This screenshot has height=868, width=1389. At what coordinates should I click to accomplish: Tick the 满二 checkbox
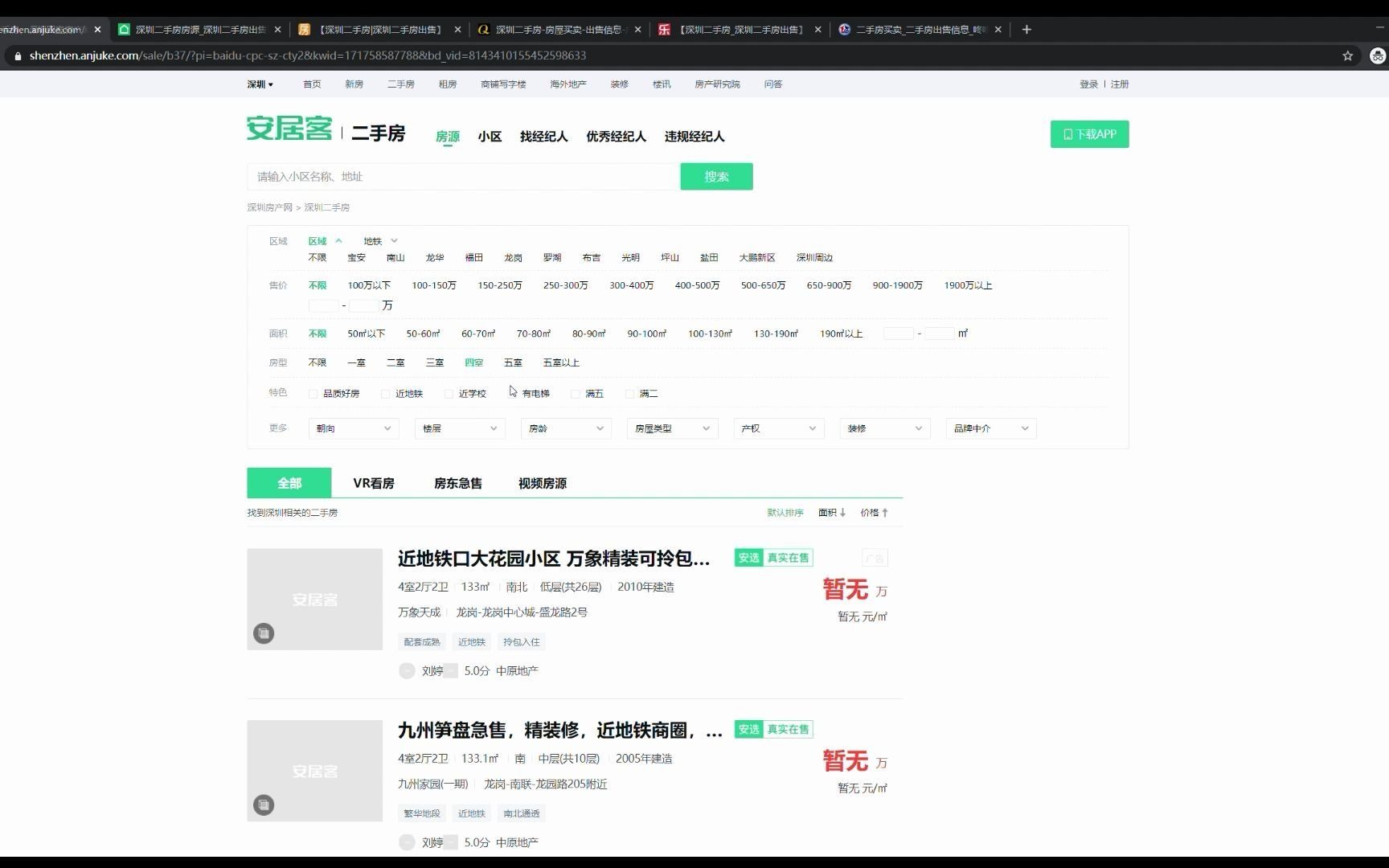[x=630, y=394]
